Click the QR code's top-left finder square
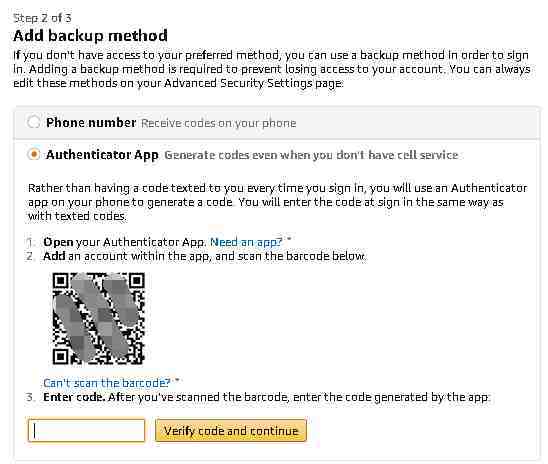 coord(60,281)
